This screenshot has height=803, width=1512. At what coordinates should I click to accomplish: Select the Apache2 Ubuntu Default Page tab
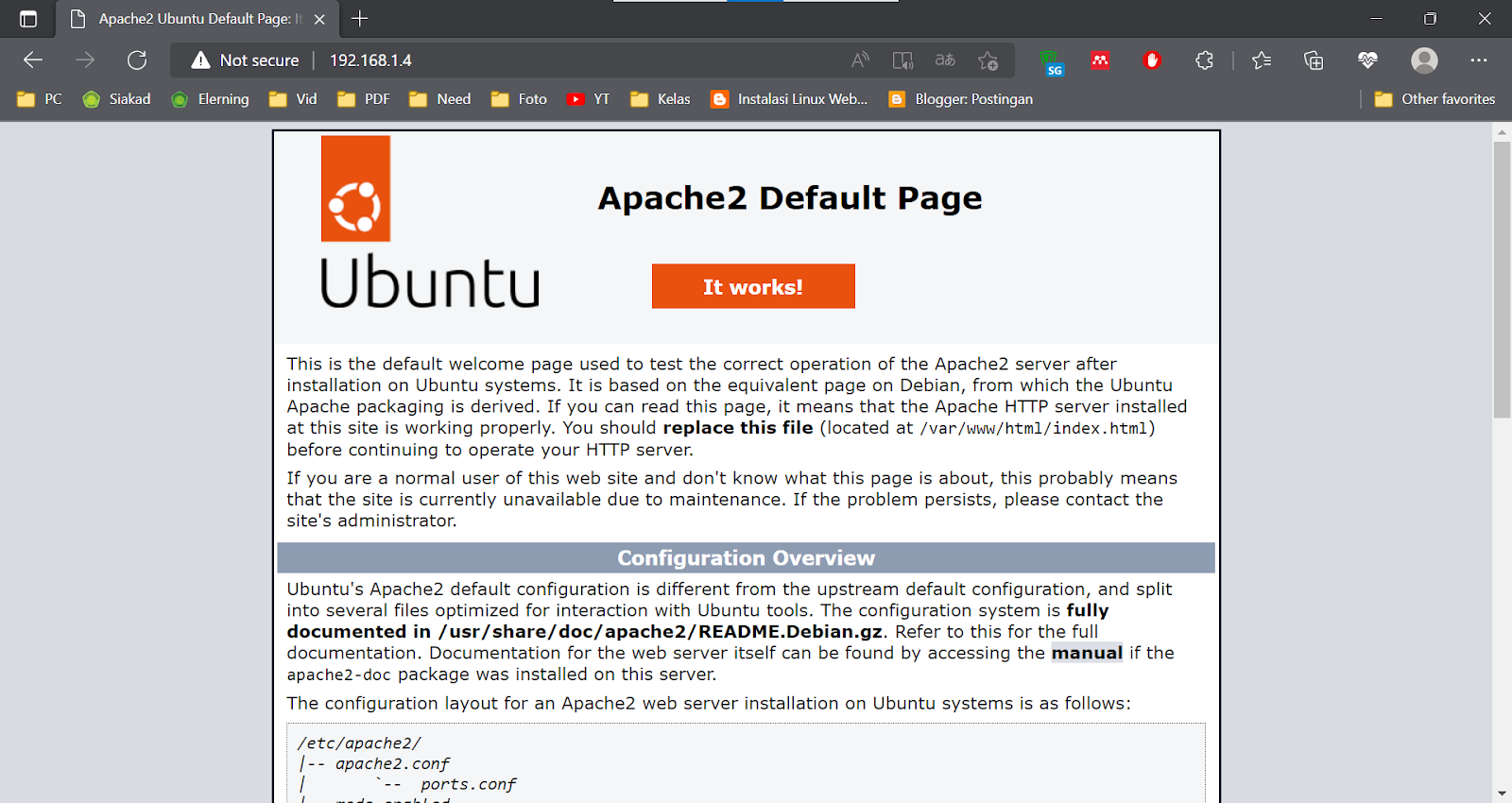[x=199, y=19]
